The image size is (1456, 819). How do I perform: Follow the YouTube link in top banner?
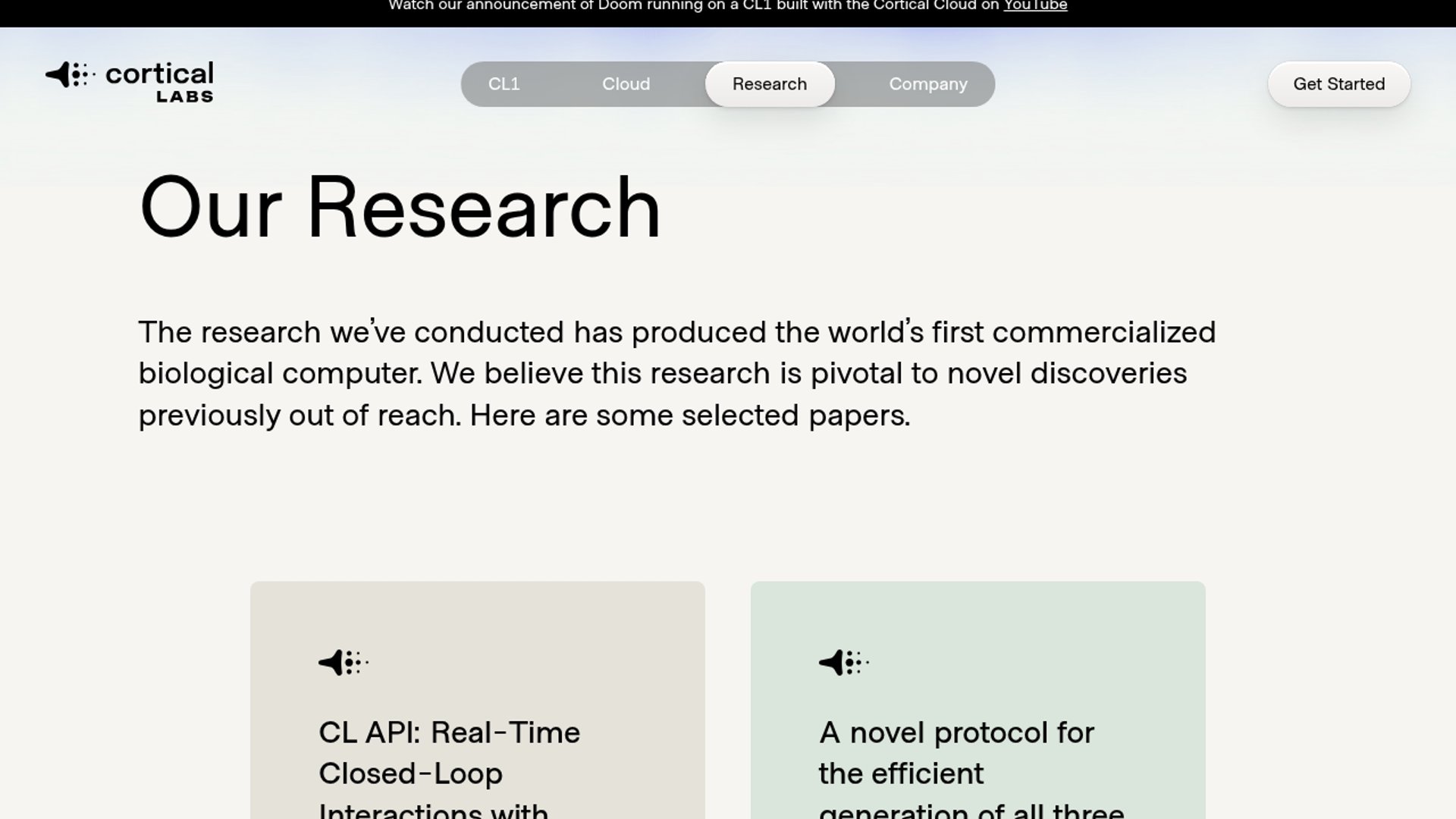pos(1035,6)
